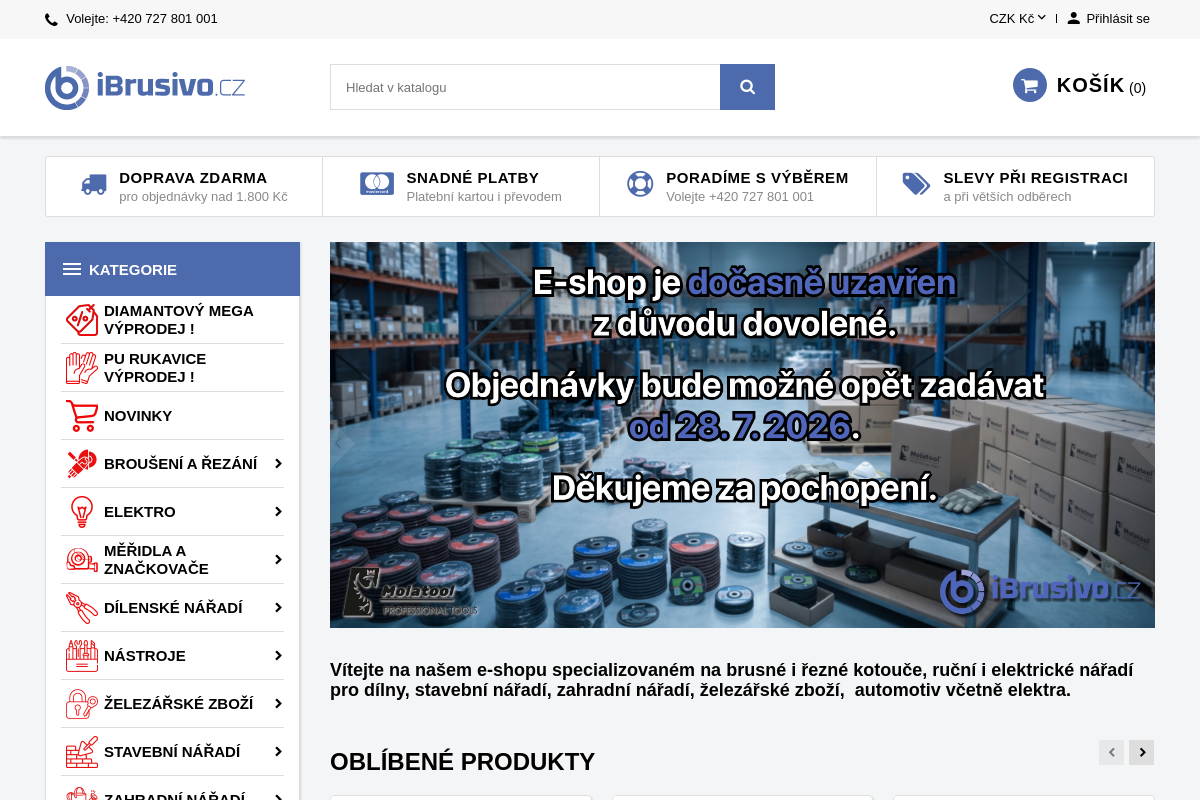Select the Elektro category label
The image size is (1200, 800).
pyautogui.click(x=140, y=512)
